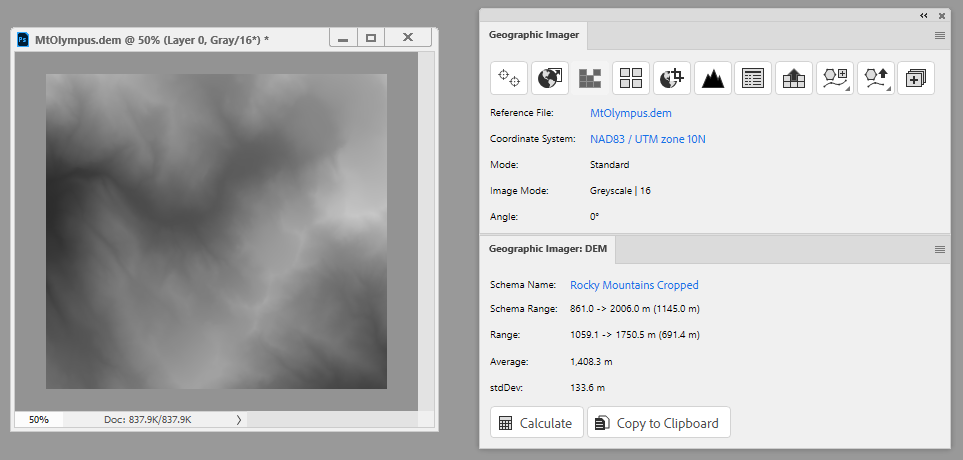Click the NAD83 / UTM zone 10N link
Image resolution: width=963 pixels, height=460 pixels.
[648, 139]
